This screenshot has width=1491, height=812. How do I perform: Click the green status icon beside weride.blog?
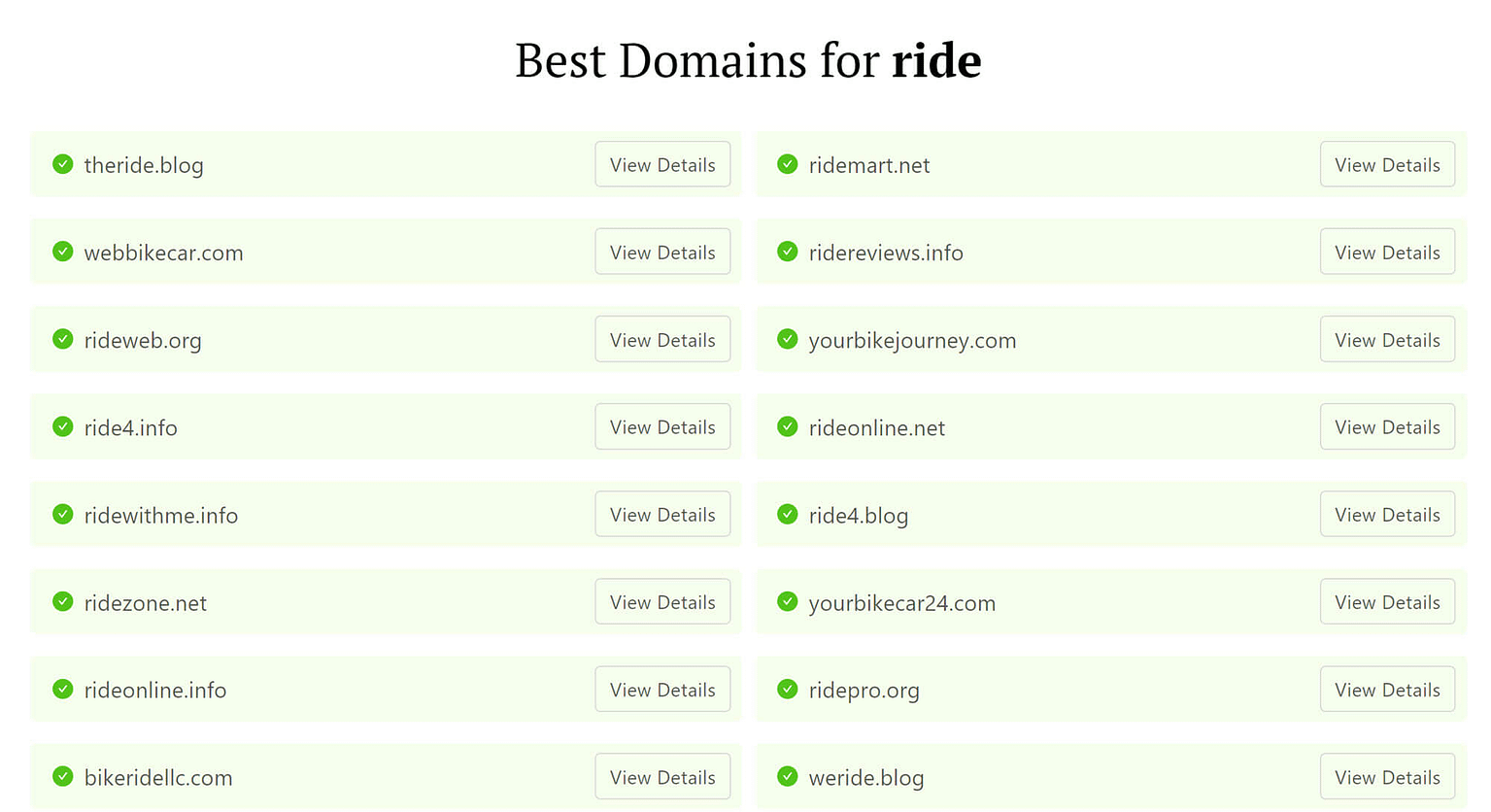787,776
